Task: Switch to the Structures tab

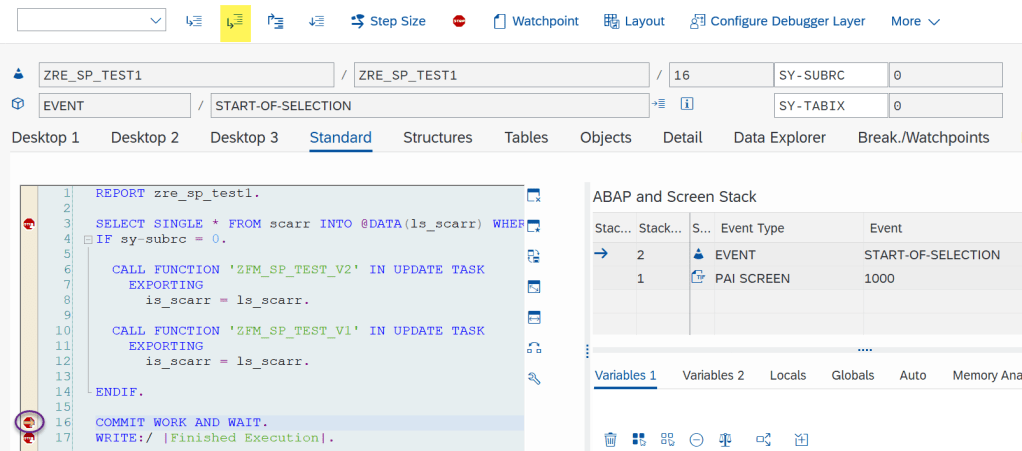Action: click(437, 138)
